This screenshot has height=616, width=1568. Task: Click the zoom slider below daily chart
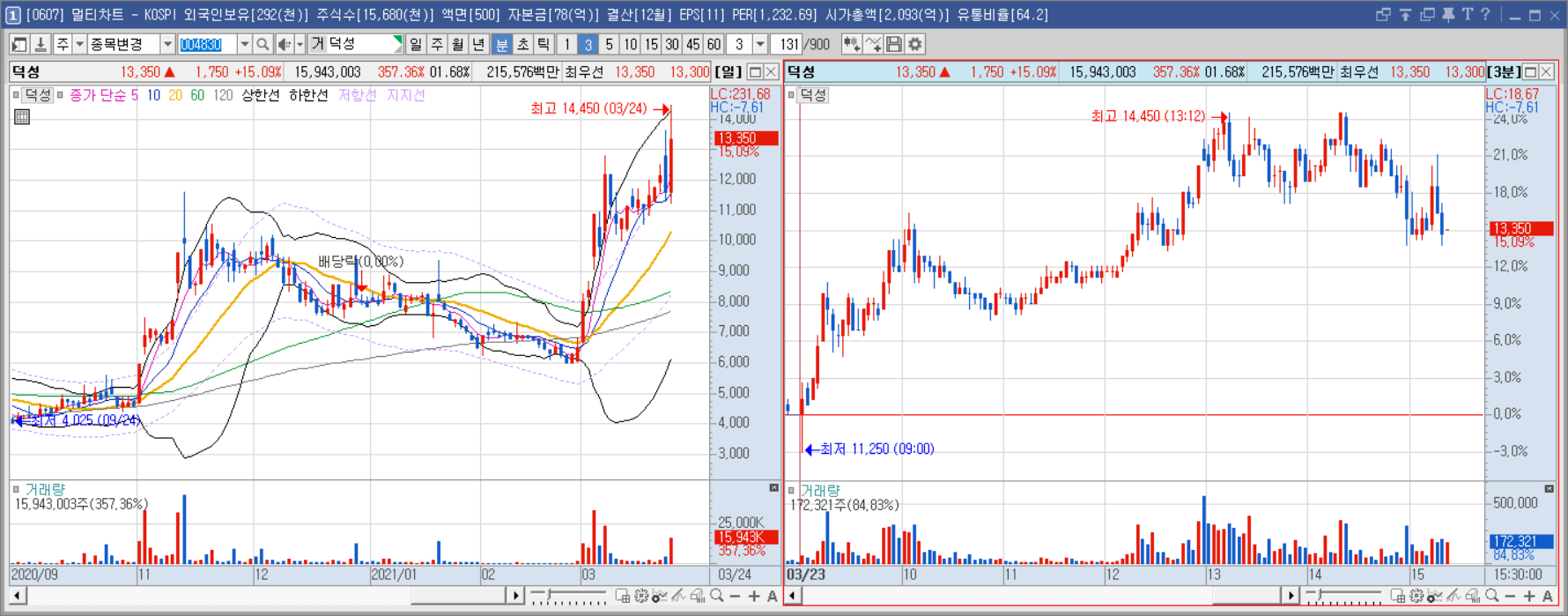[568, 597]
